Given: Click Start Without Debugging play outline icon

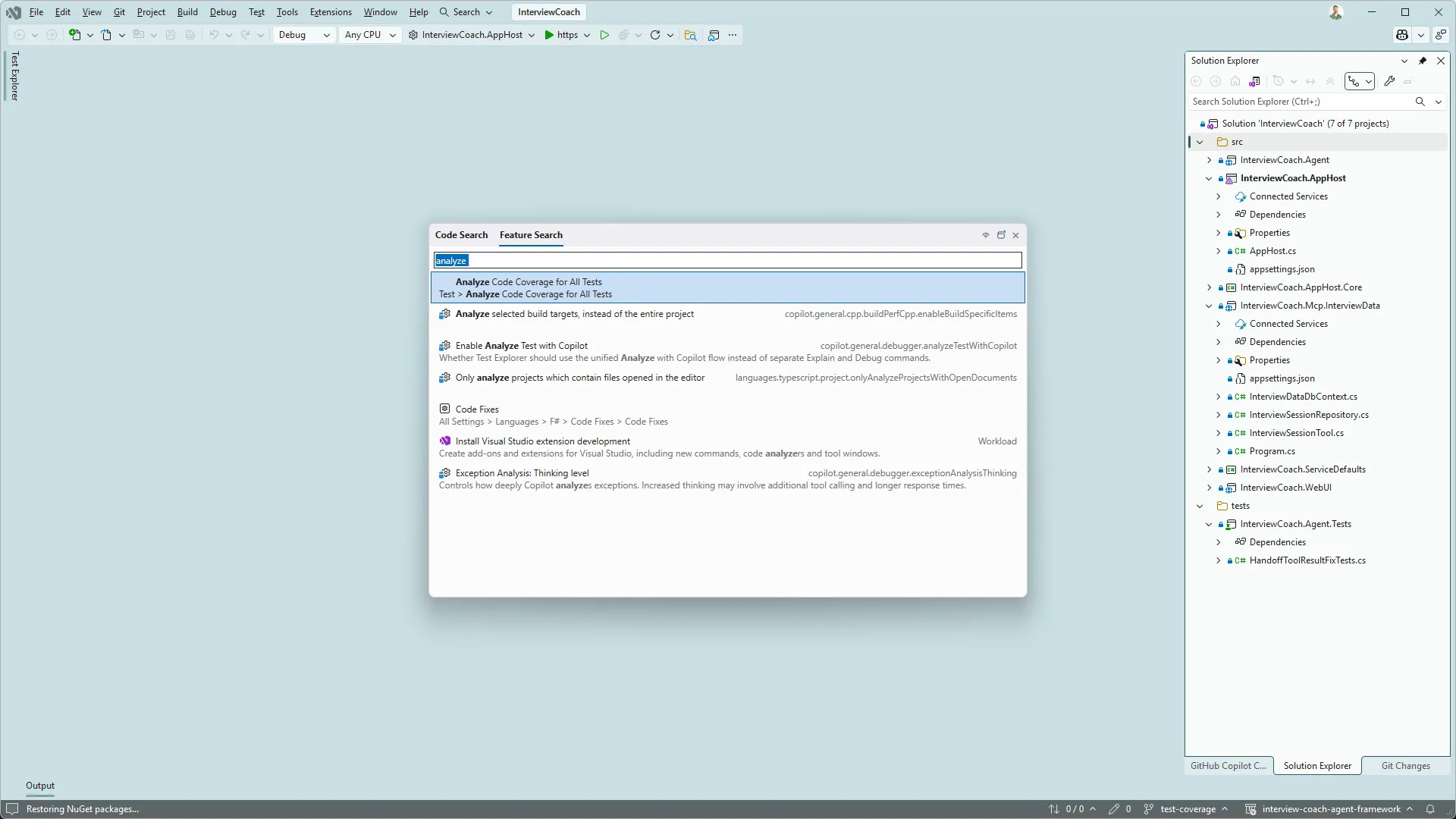Looking at the screenshot, I should pyautogui.click(x=604, y=35).
